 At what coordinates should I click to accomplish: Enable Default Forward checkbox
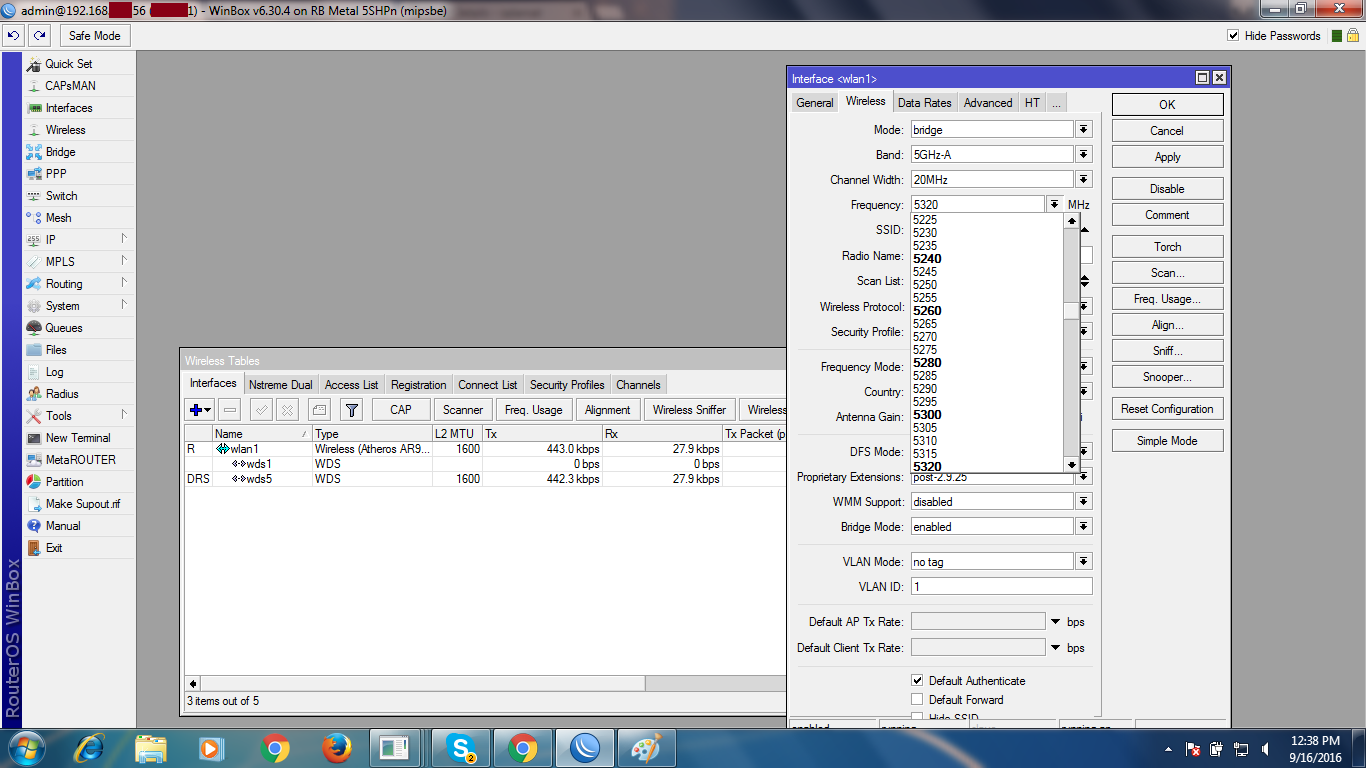[917, 699]
